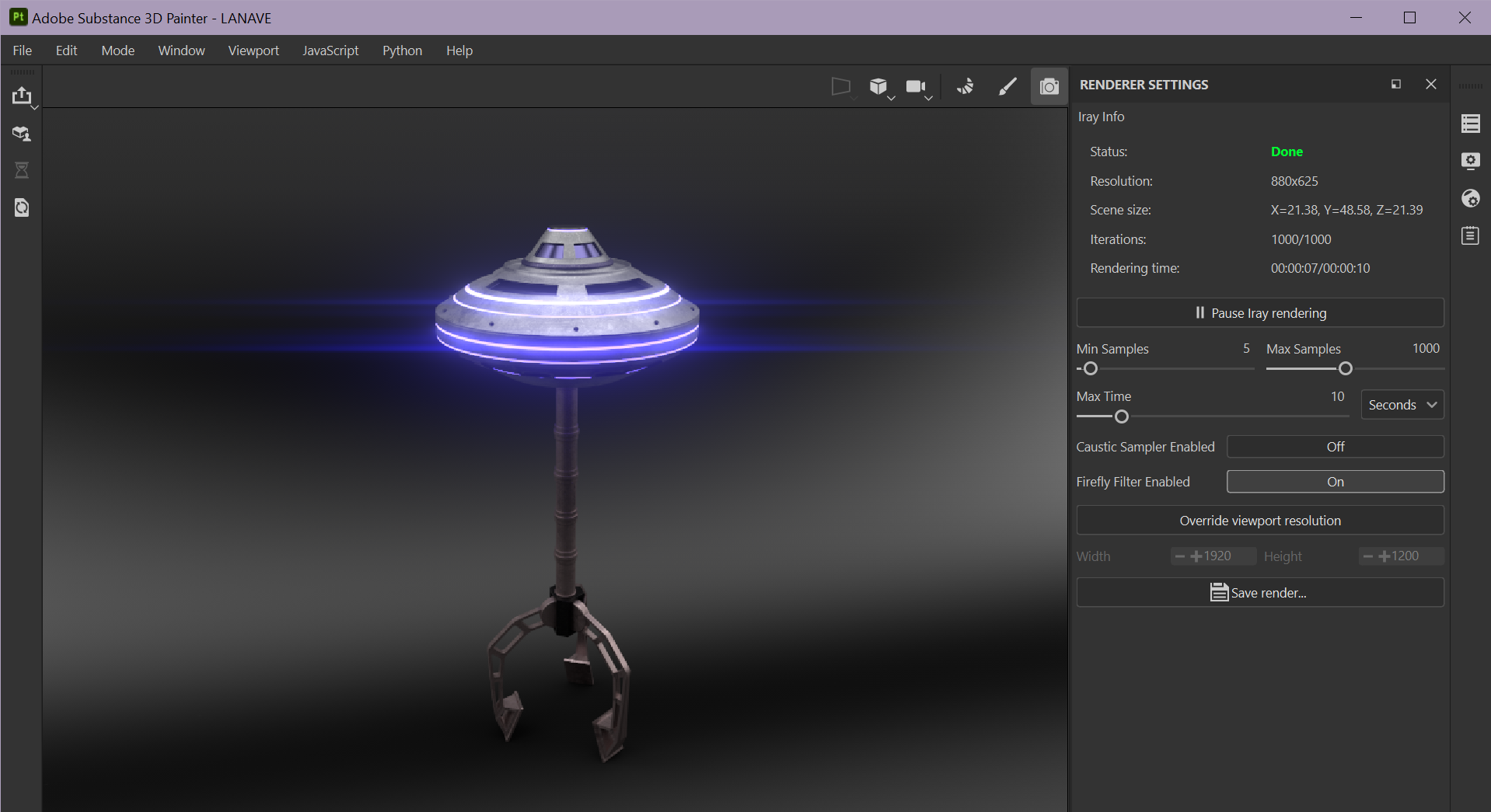This screenshot has height=812, width=1491.
Task: Click the Iray Info section heading
Action: (1101, 117)
